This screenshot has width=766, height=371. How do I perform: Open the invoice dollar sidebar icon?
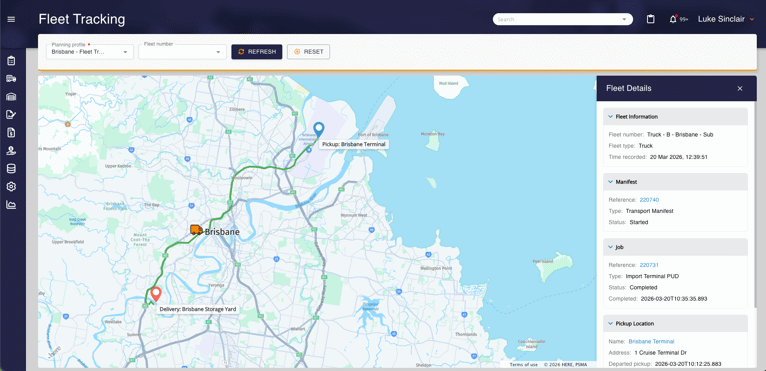pyautogui.click(x=11, y=132)
